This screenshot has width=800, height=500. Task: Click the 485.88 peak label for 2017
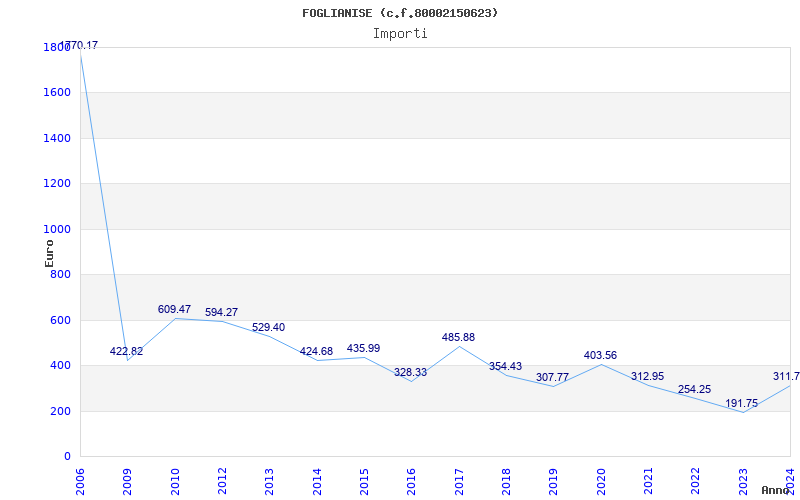click(458, 338)
